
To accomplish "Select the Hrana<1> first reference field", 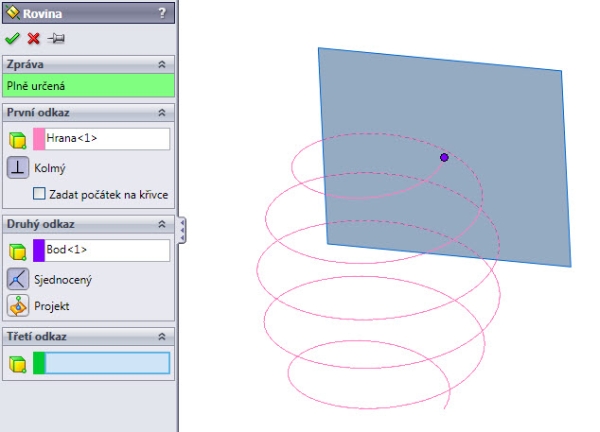I will coord(107,139).
